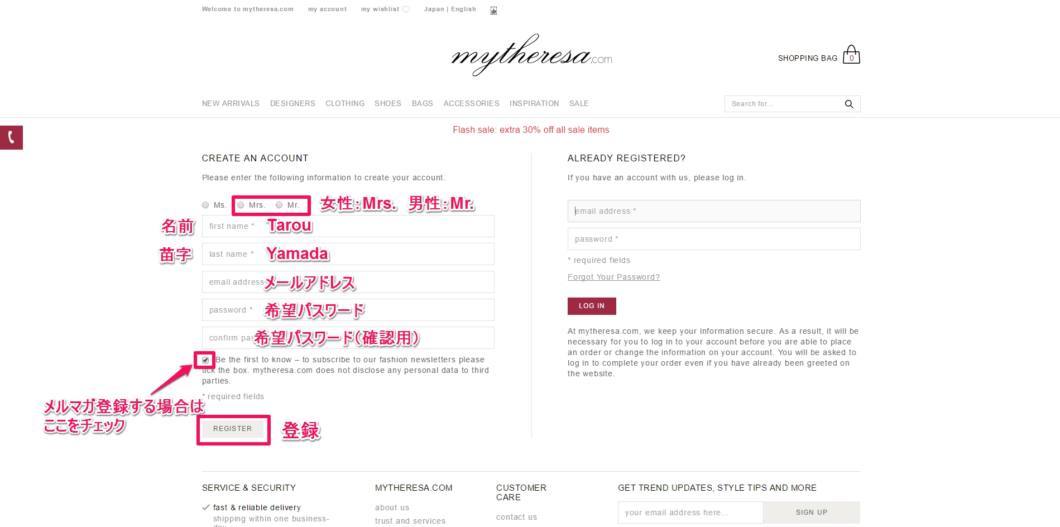This screenshot has height=527, width=1060.
Task: Select the Mrs. radio button
Action: (241, 205)
